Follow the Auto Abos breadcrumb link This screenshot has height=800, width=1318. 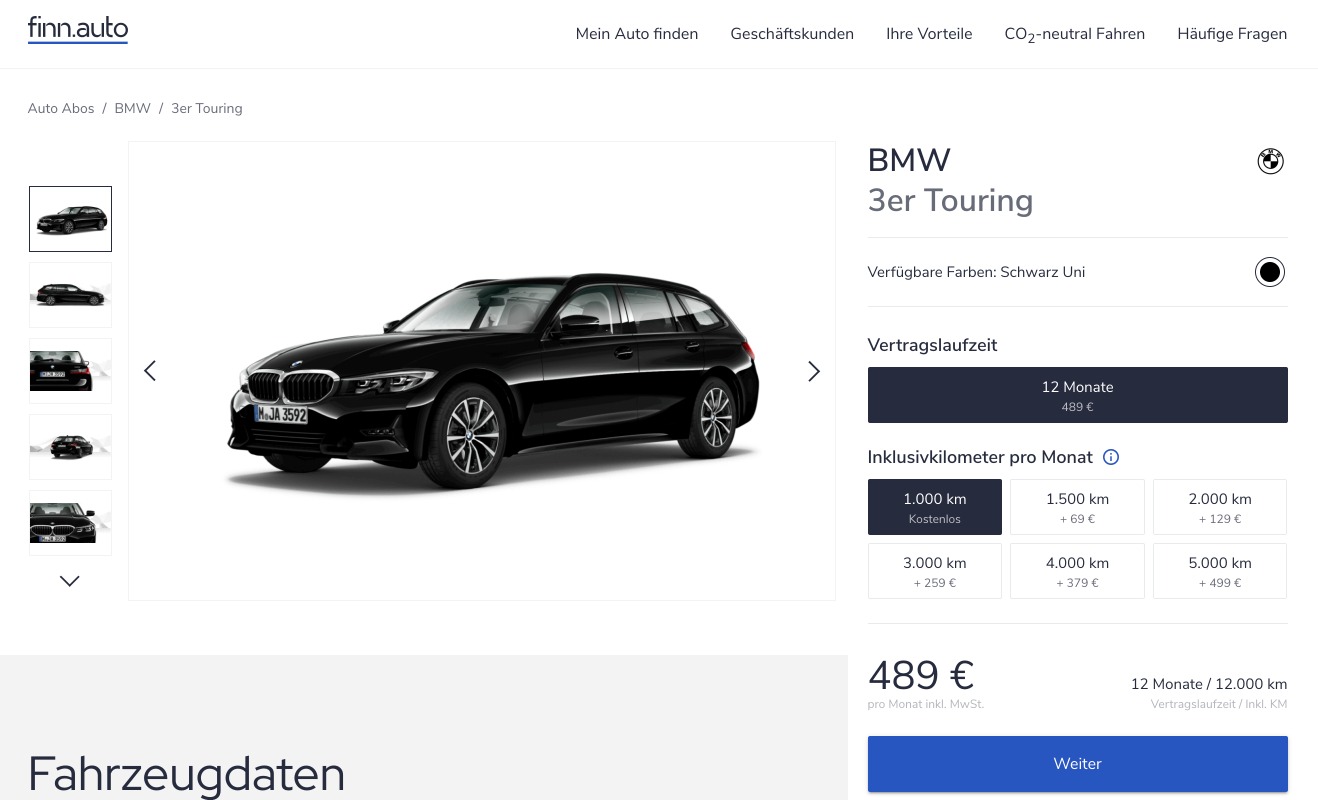[61, 108]
